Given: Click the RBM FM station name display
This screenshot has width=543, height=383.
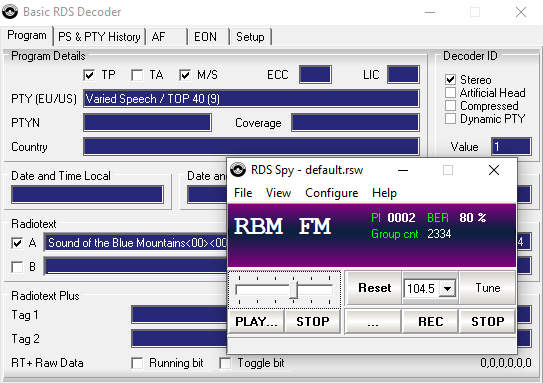Looking at the screenshot, I should (x=283, y=226).
